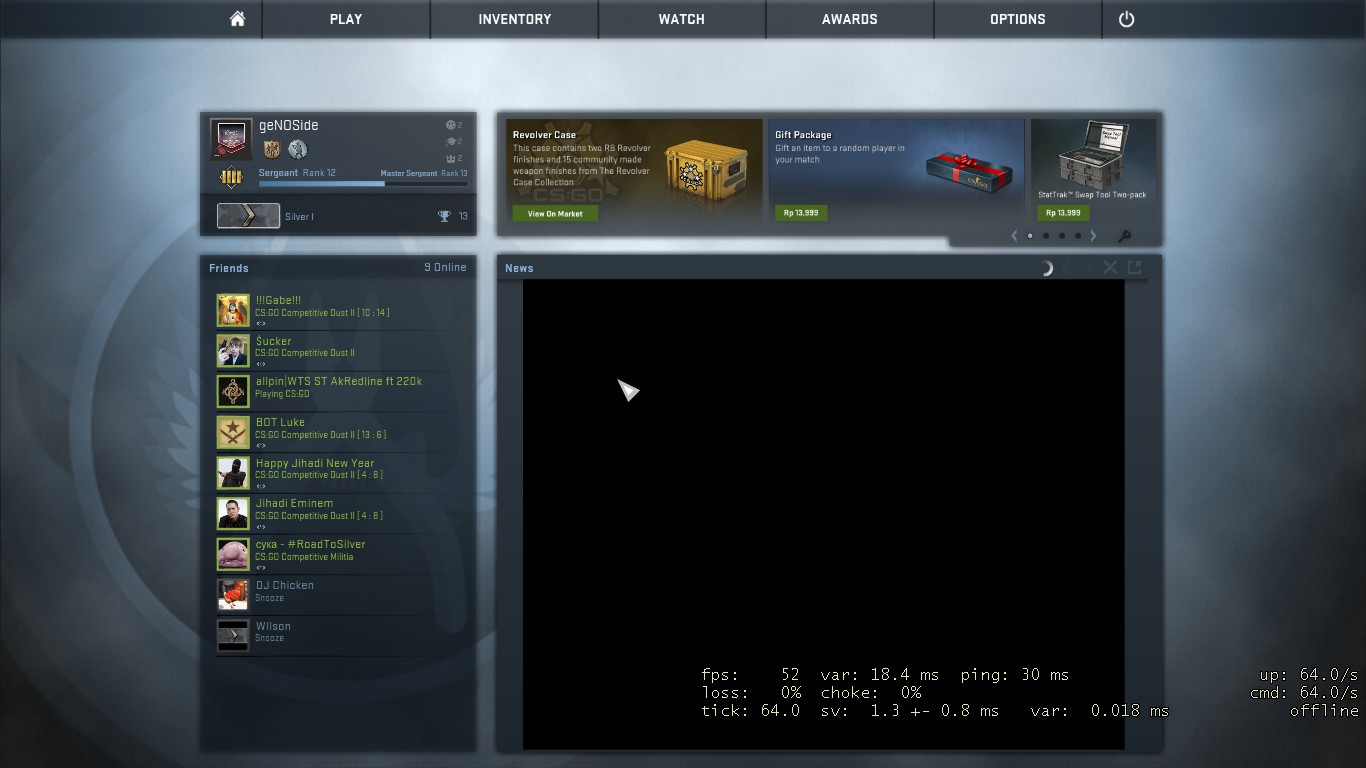Select first store carousel dot

[1030, 236]
